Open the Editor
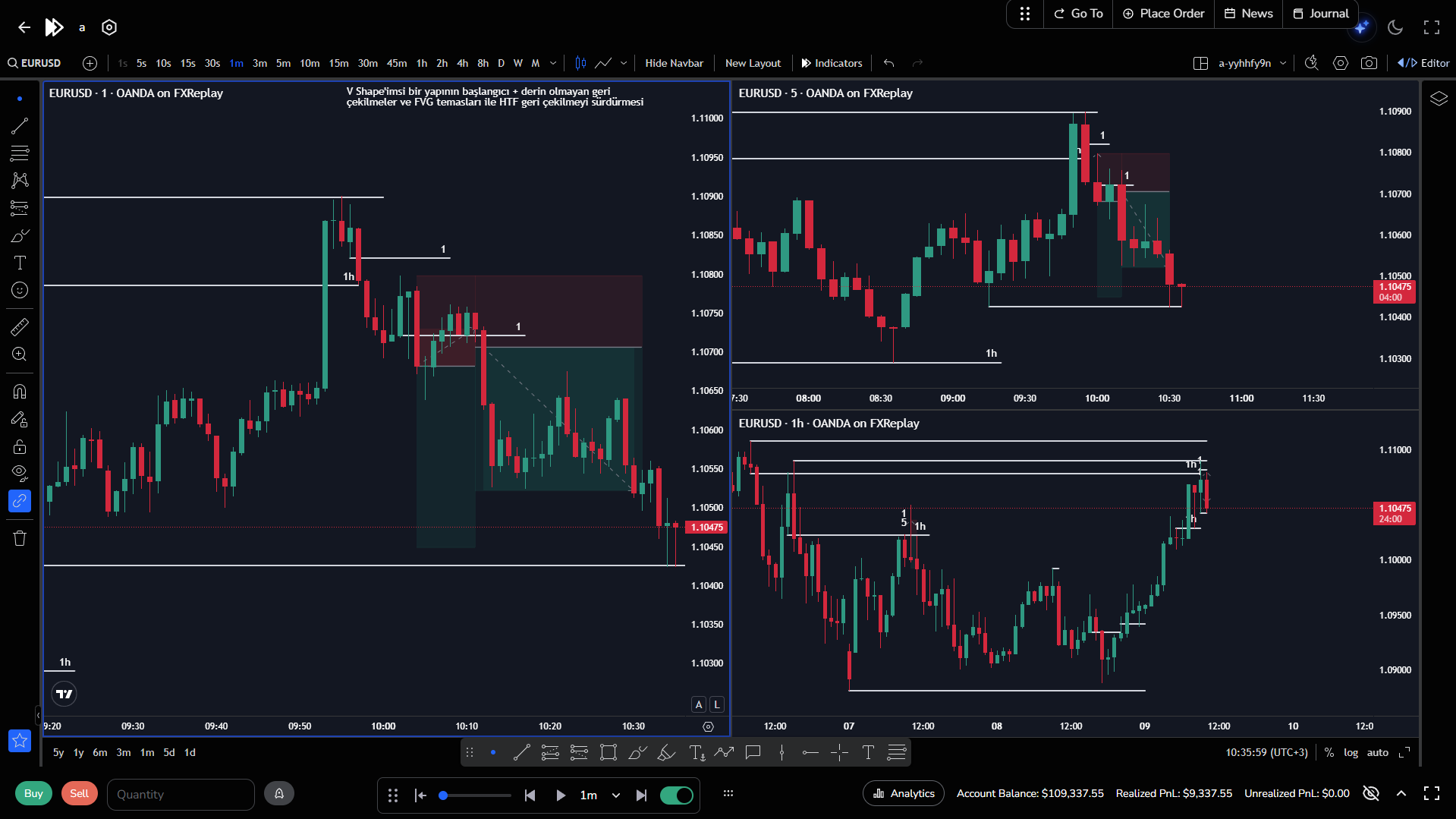The width and height of the screenshot is (1456, 819). coord(1423,63)
